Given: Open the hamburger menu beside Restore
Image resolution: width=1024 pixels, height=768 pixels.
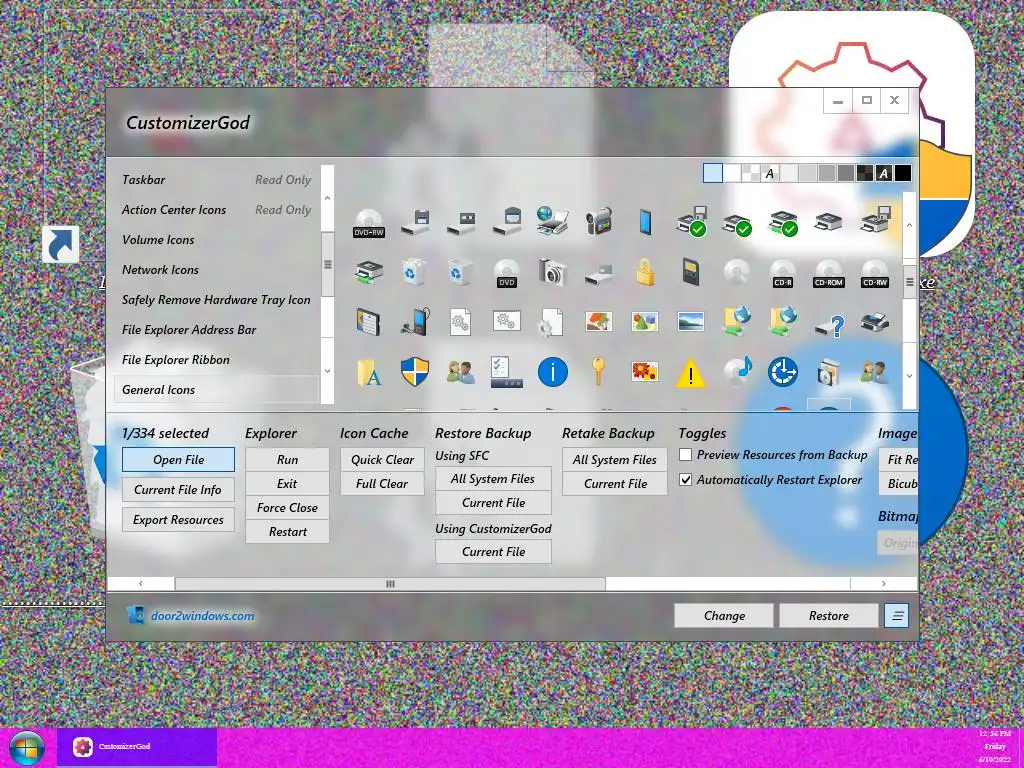Looking at the screenshot, I should pyautogui.click(x=897, y=615).
